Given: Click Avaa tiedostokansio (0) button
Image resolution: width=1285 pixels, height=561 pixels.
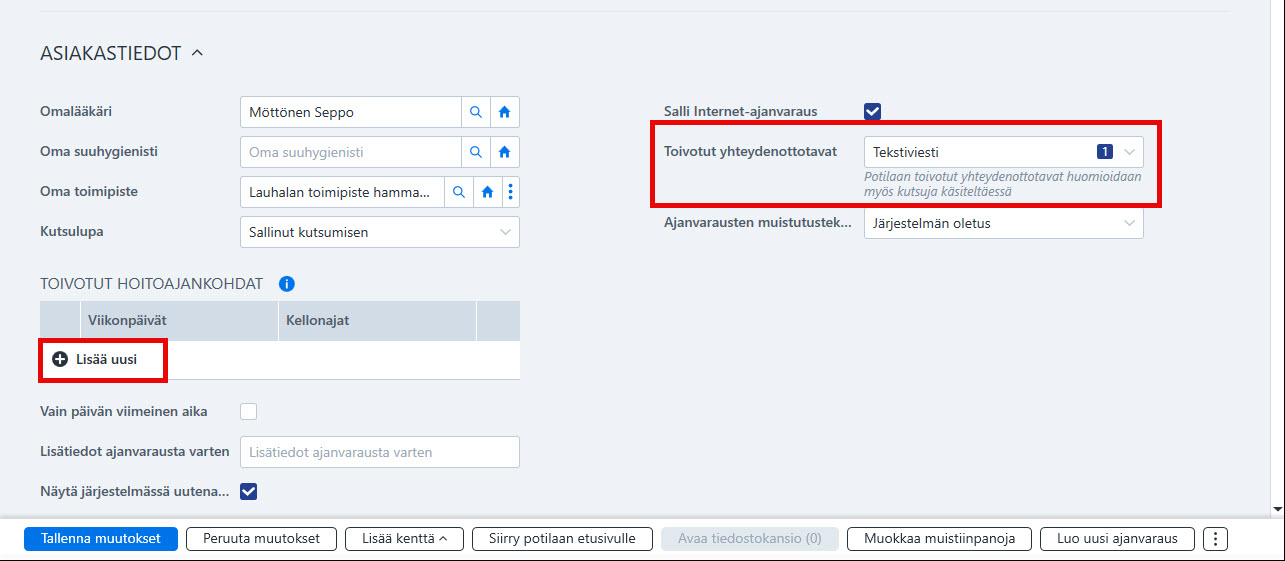Looking at the screenshot, I should coord(750,538).
